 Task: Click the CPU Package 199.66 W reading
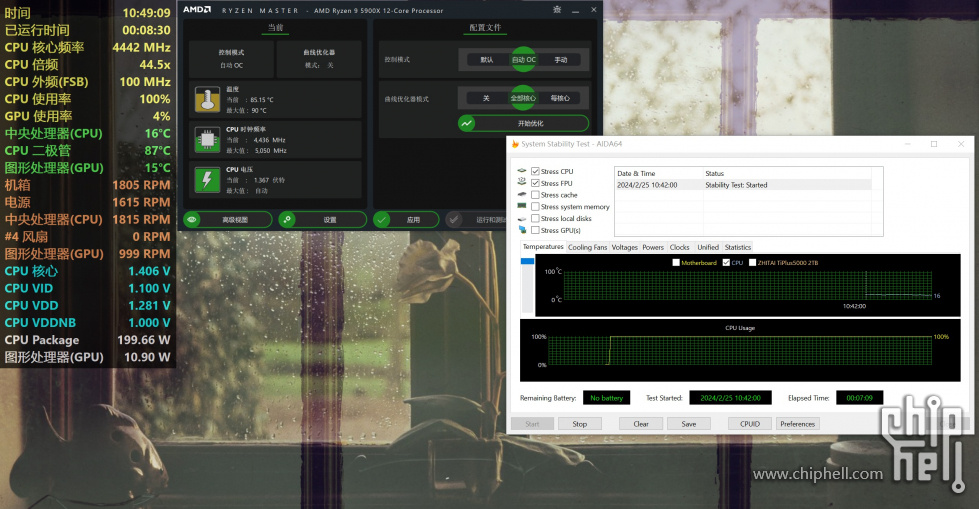(x=87, y=340)
